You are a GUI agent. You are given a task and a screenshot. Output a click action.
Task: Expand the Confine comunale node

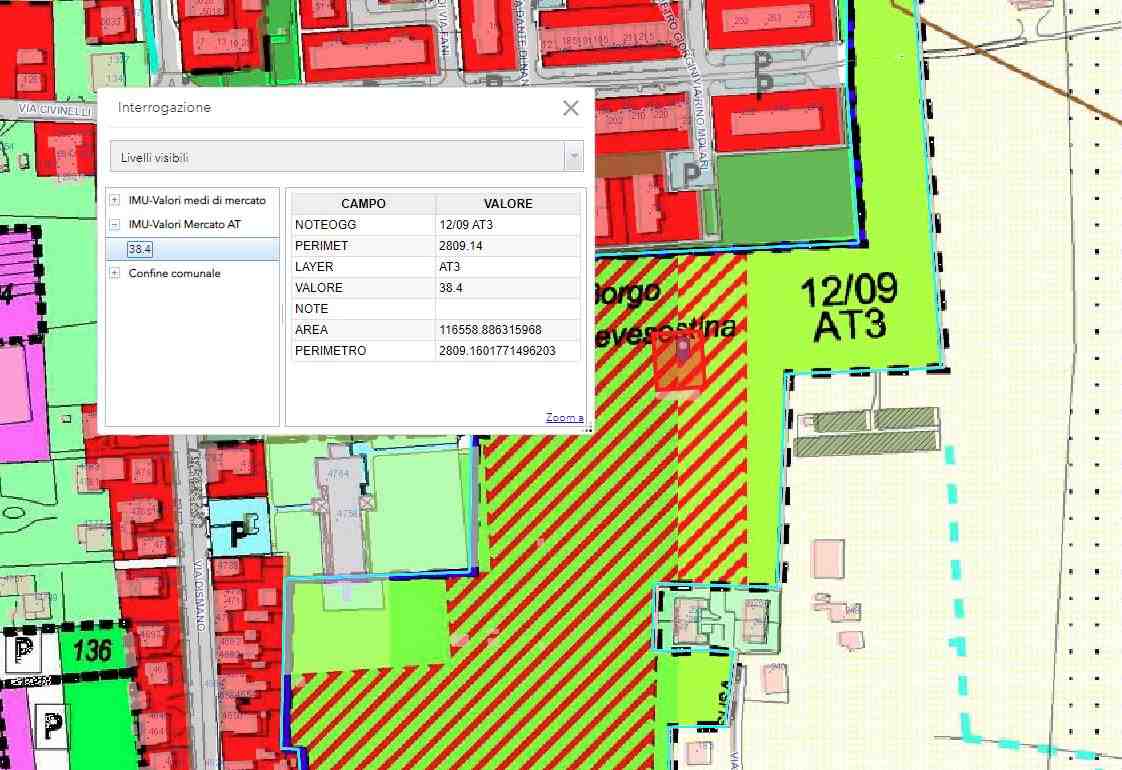tap(115, 273)
